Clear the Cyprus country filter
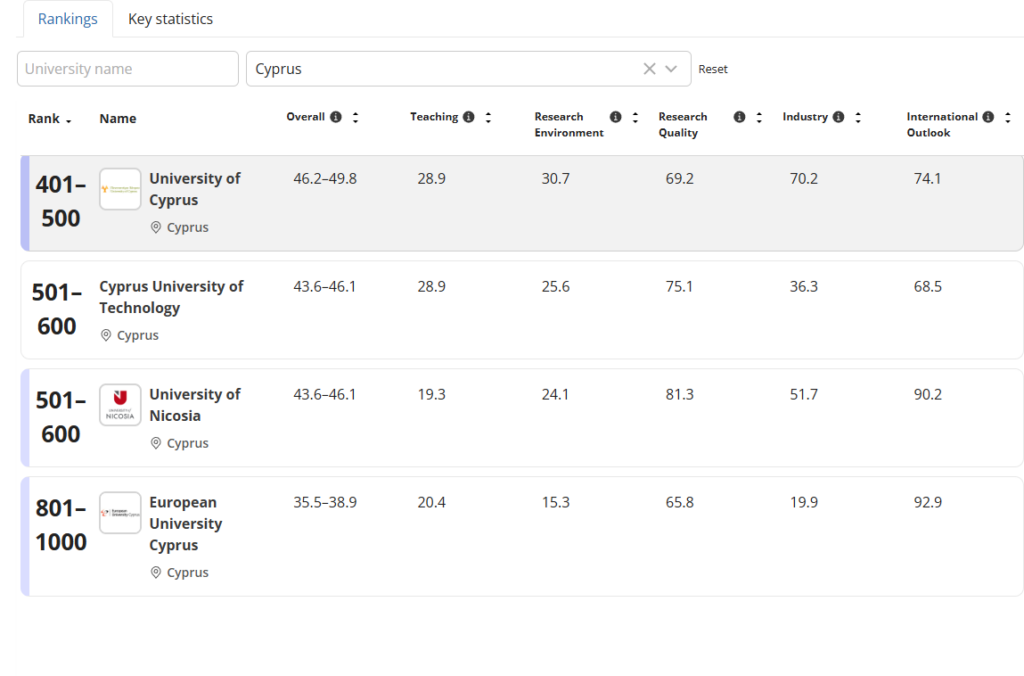 tap(649, 69)
